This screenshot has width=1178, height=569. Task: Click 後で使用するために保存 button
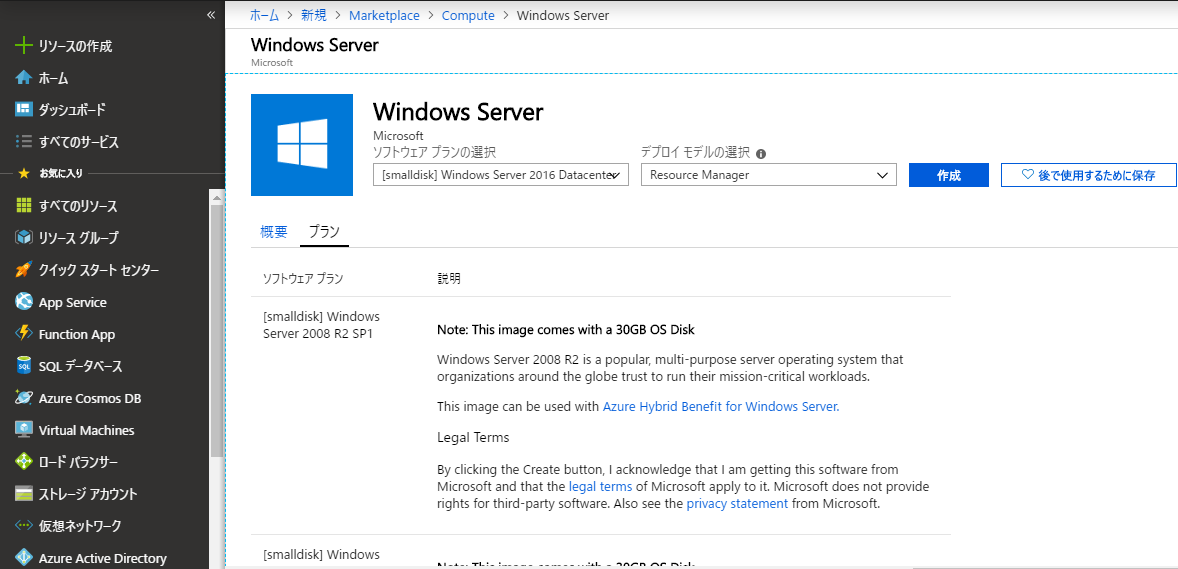1088,175
